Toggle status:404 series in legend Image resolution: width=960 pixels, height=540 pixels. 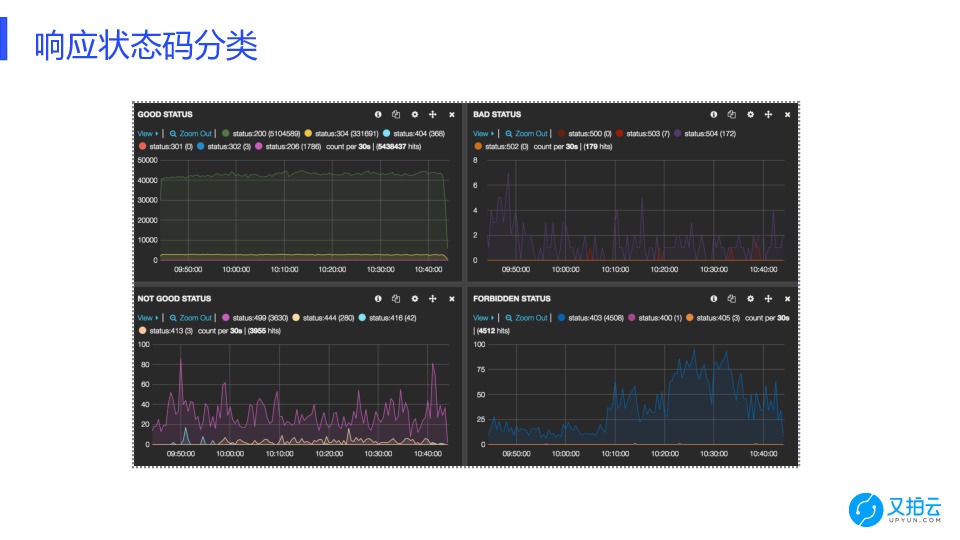tap(414, 133)
